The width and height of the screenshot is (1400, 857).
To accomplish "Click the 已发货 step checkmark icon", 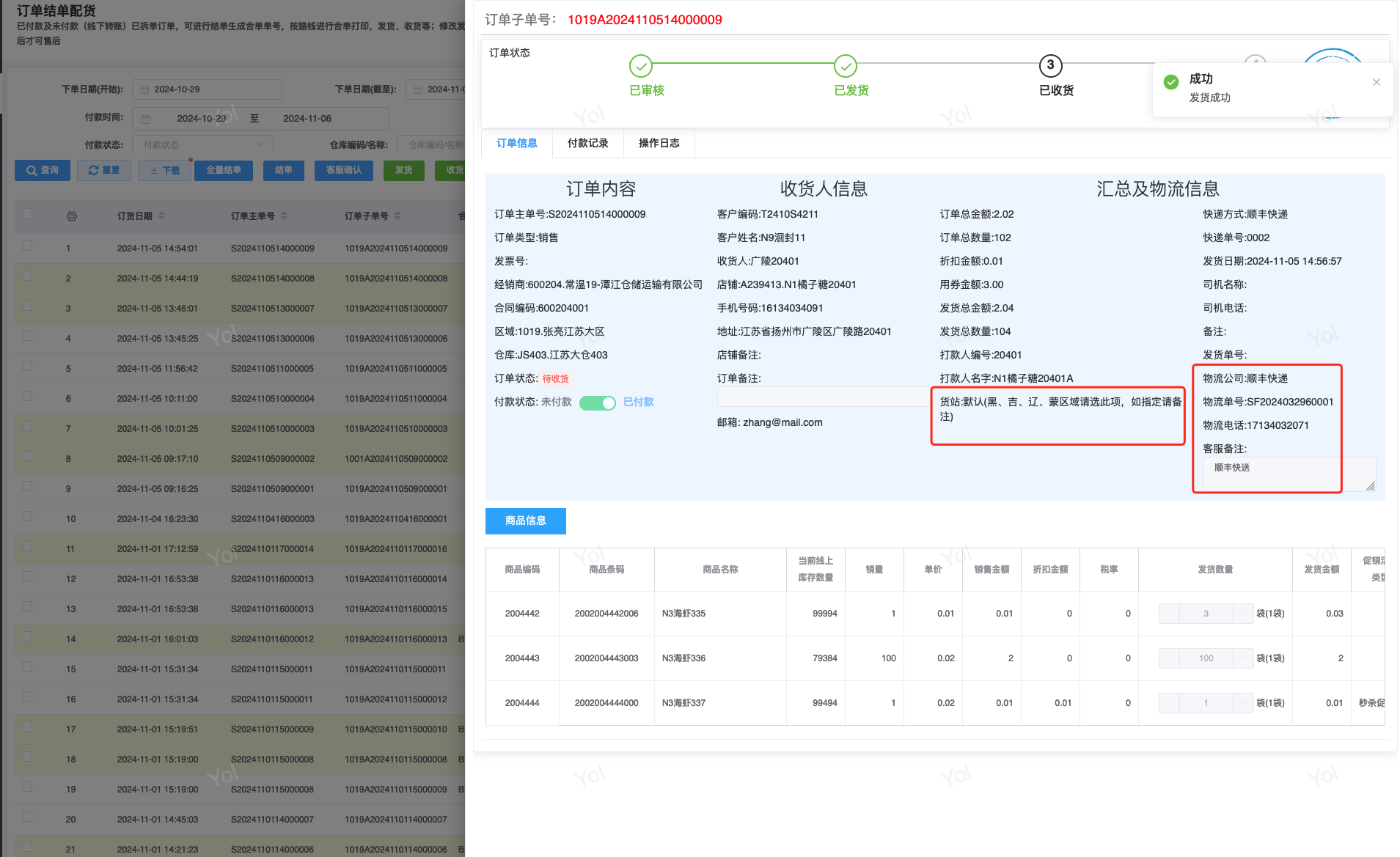I will click(845, 66).
